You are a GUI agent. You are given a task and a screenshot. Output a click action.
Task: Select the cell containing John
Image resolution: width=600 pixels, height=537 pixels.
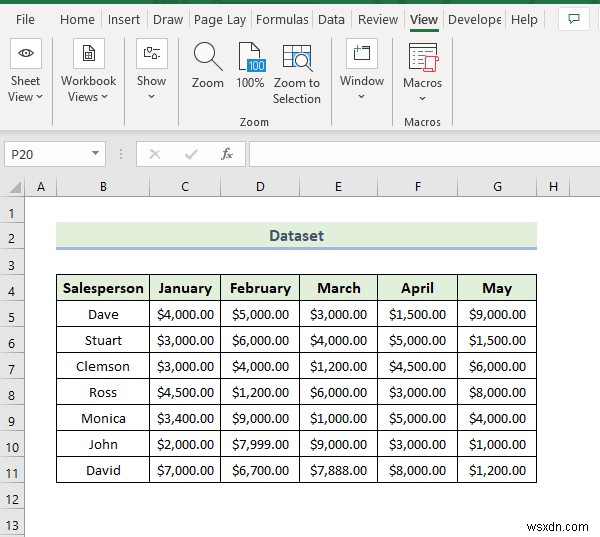pos(103,444)
